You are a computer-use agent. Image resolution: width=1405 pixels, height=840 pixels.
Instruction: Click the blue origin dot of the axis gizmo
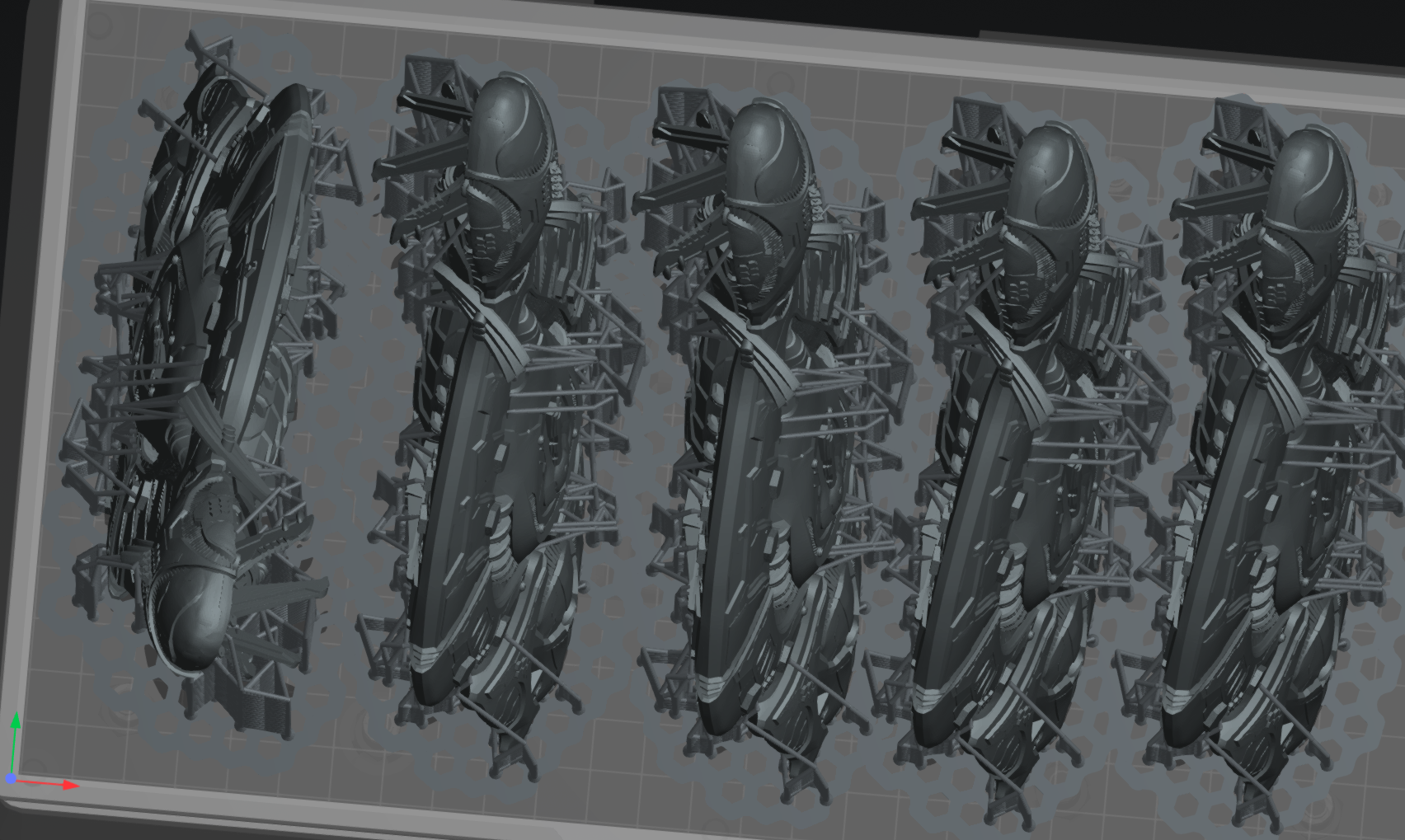click(x=11, y=778)
